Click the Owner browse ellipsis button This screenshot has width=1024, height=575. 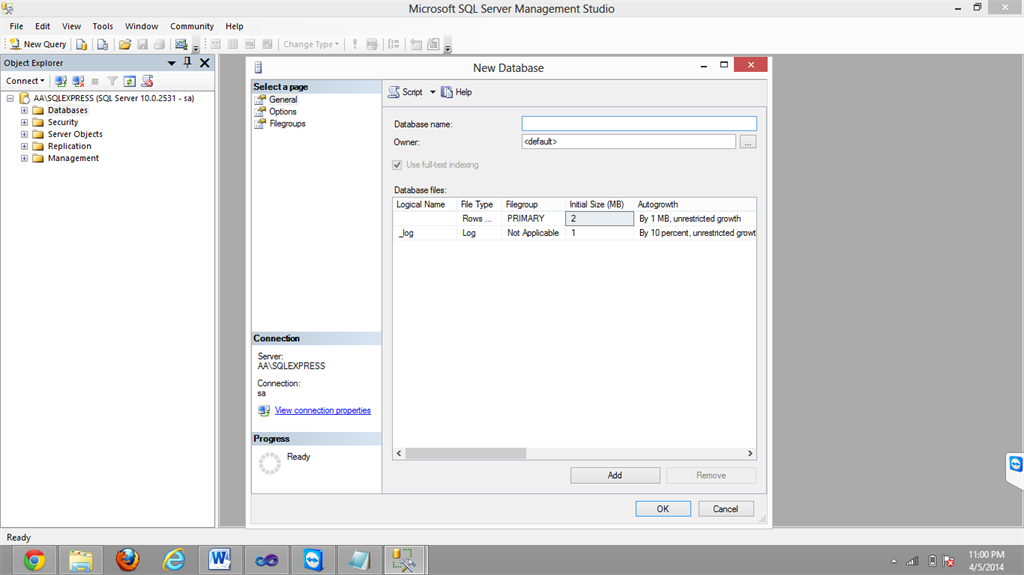point(748,142)
